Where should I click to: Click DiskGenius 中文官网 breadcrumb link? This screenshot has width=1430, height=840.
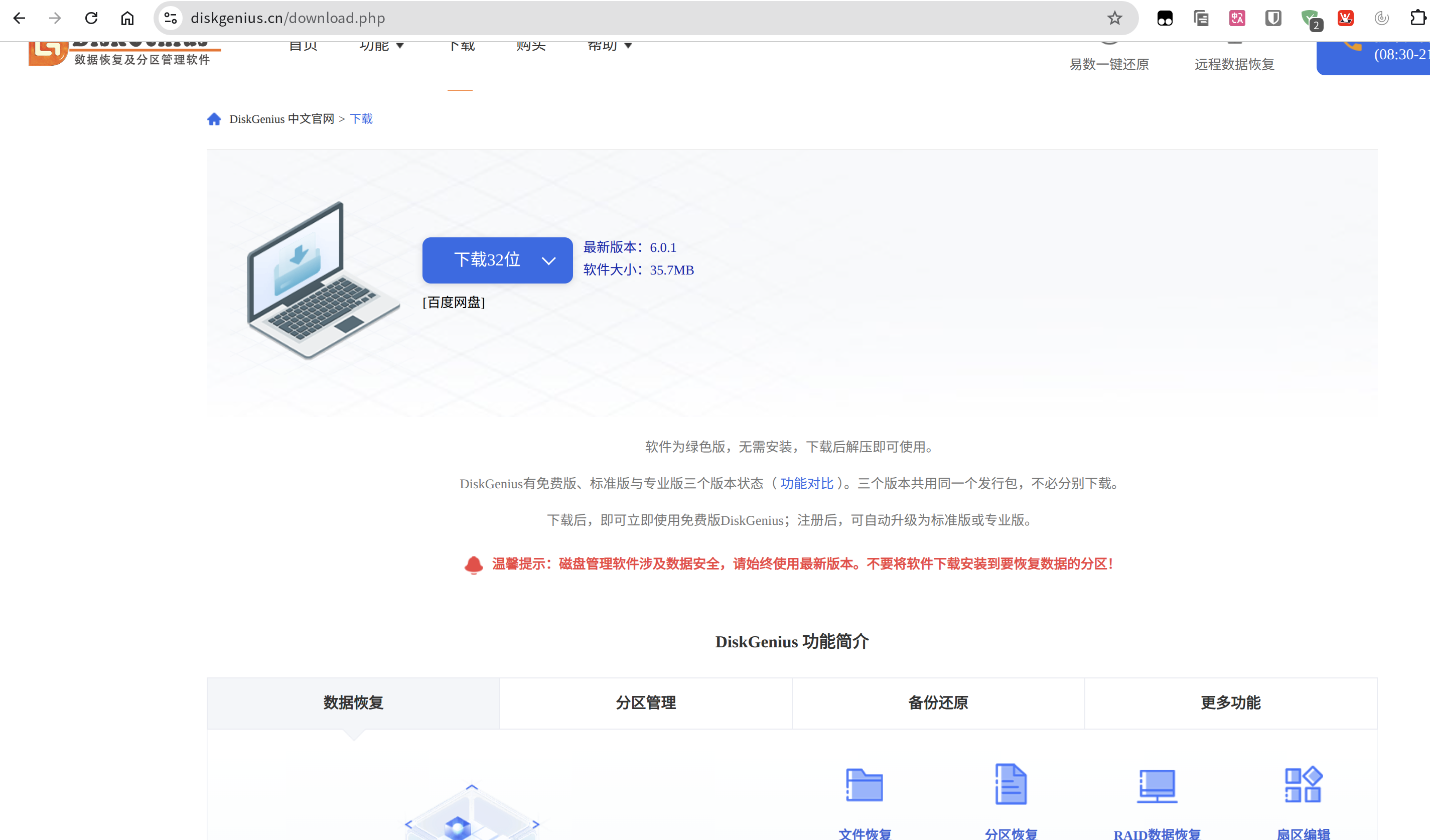pyautogui.click(x=281, y=118)
